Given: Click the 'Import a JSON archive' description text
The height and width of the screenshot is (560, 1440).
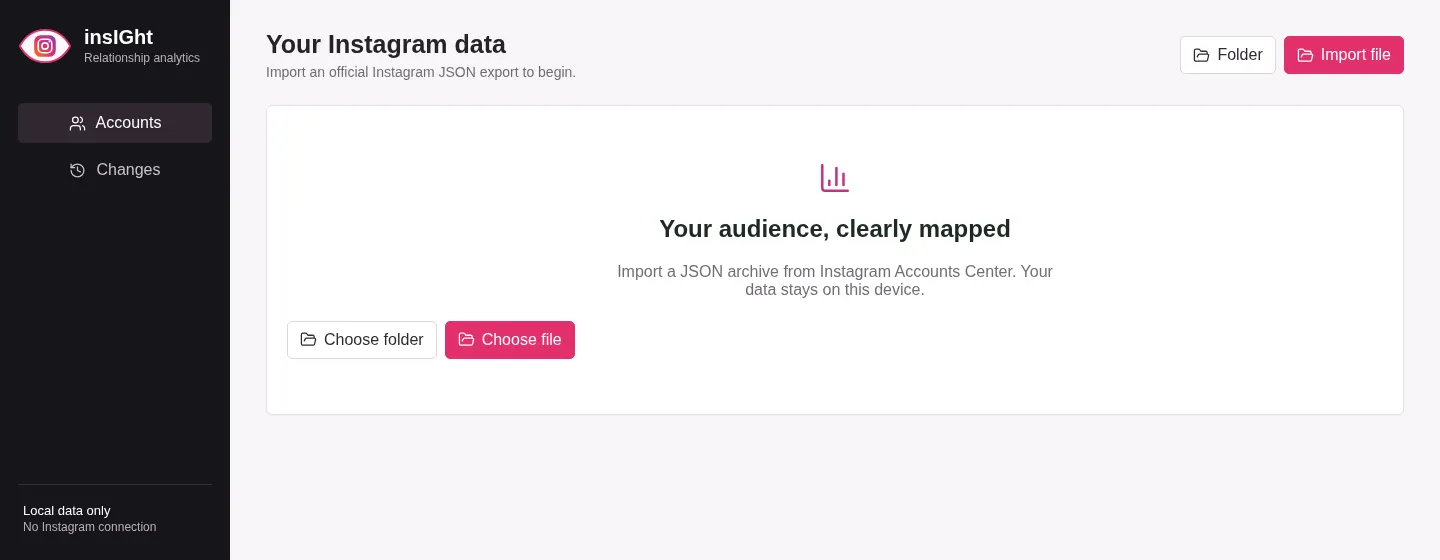Looking at the screenshot, I should pos(835,280).
